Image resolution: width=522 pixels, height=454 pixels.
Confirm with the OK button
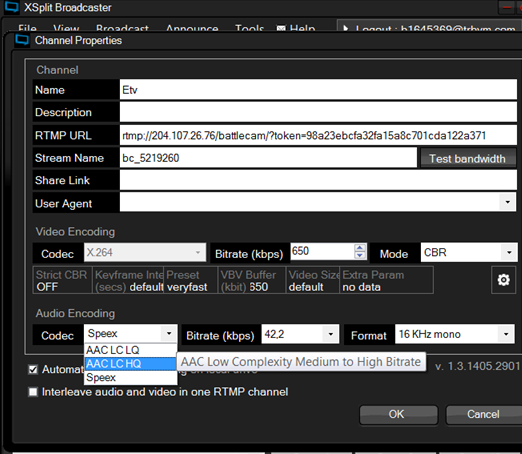(x=398, y=414)
